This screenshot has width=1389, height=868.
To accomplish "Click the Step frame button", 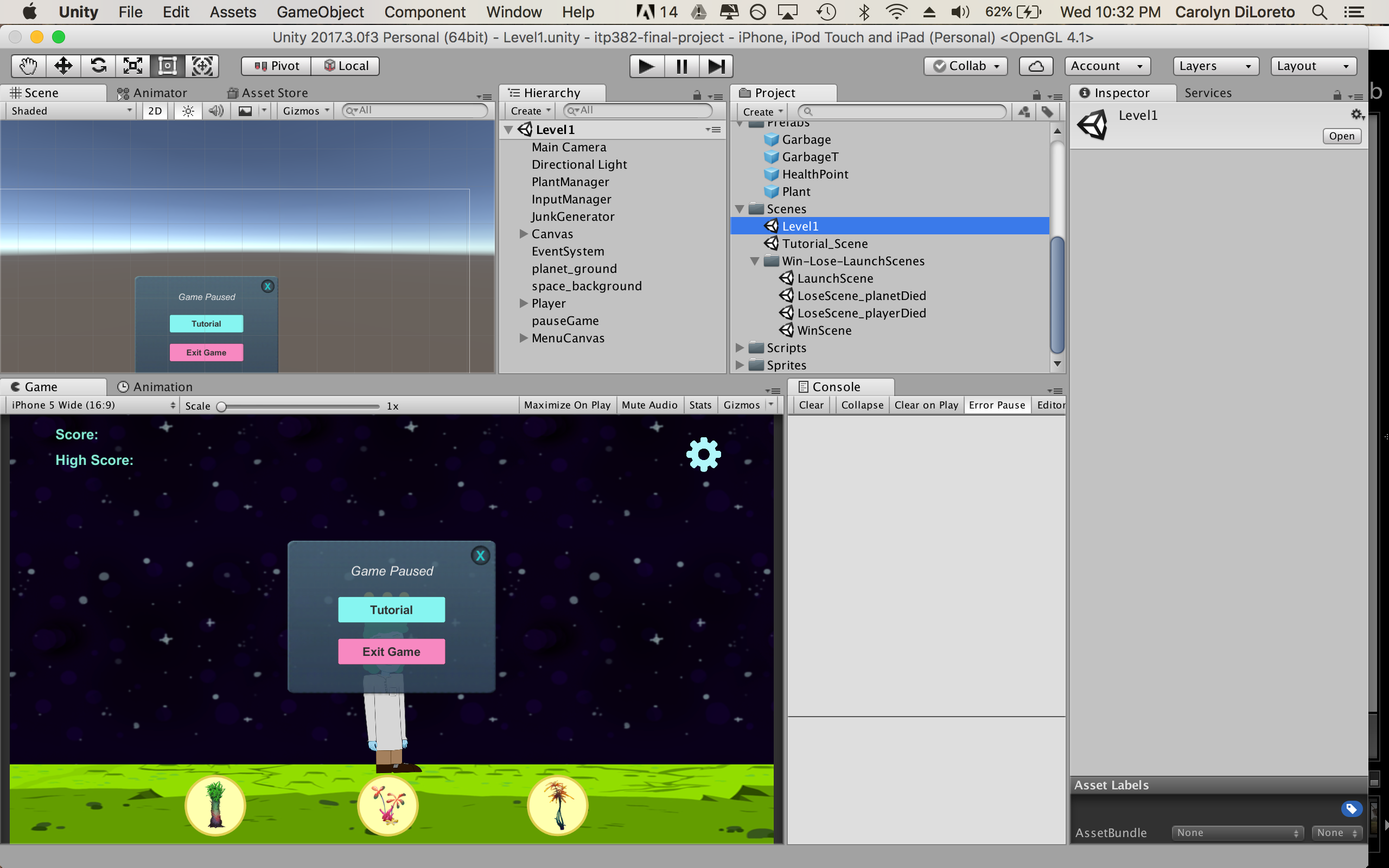I will (716, 66).
